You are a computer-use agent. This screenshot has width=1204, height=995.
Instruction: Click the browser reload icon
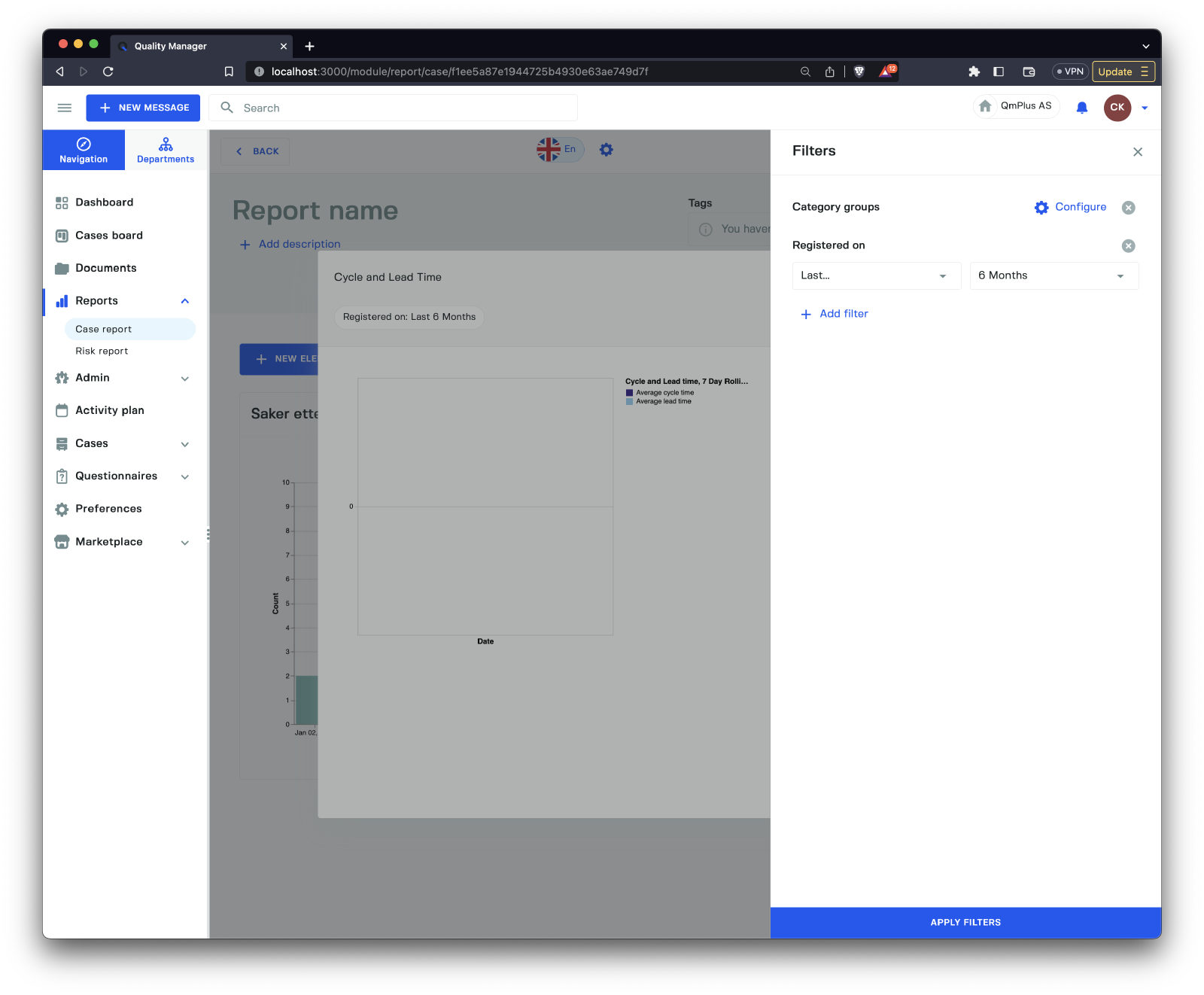click(108, 72)
